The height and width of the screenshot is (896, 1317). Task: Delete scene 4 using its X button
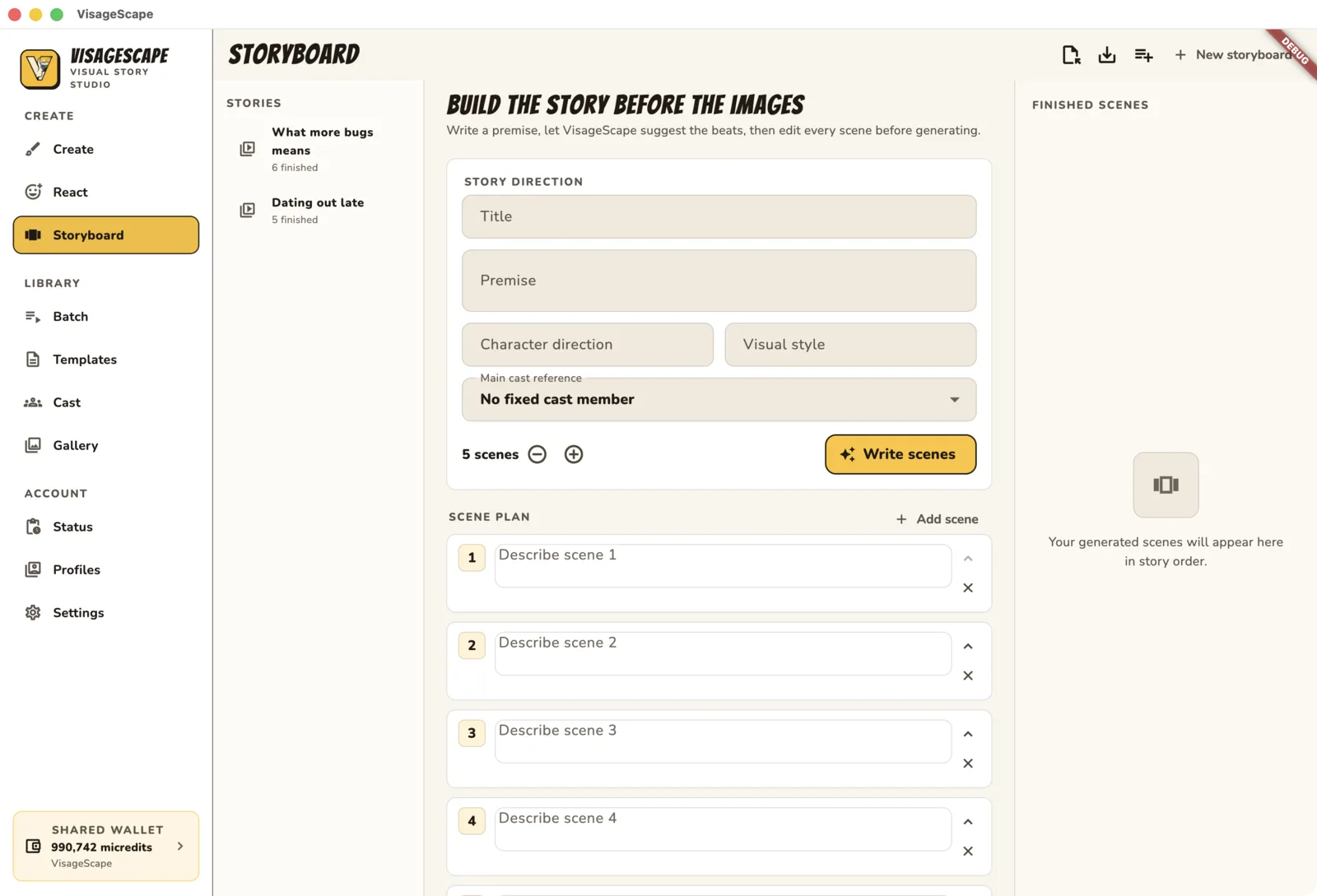pyautogui.click(x=968, y=852)
